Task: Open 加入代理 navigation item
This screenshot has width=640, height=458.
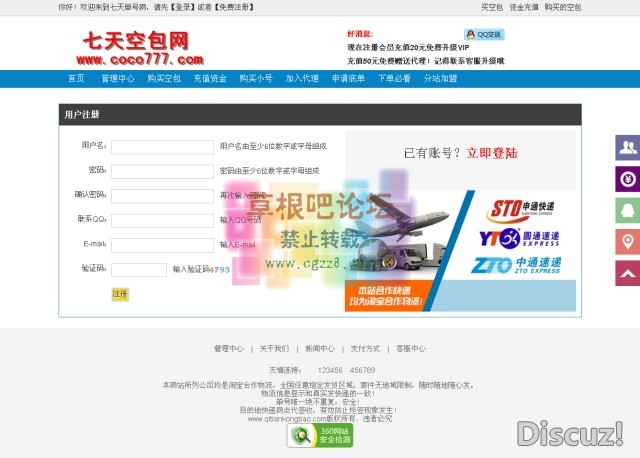Action: (302, 78)
